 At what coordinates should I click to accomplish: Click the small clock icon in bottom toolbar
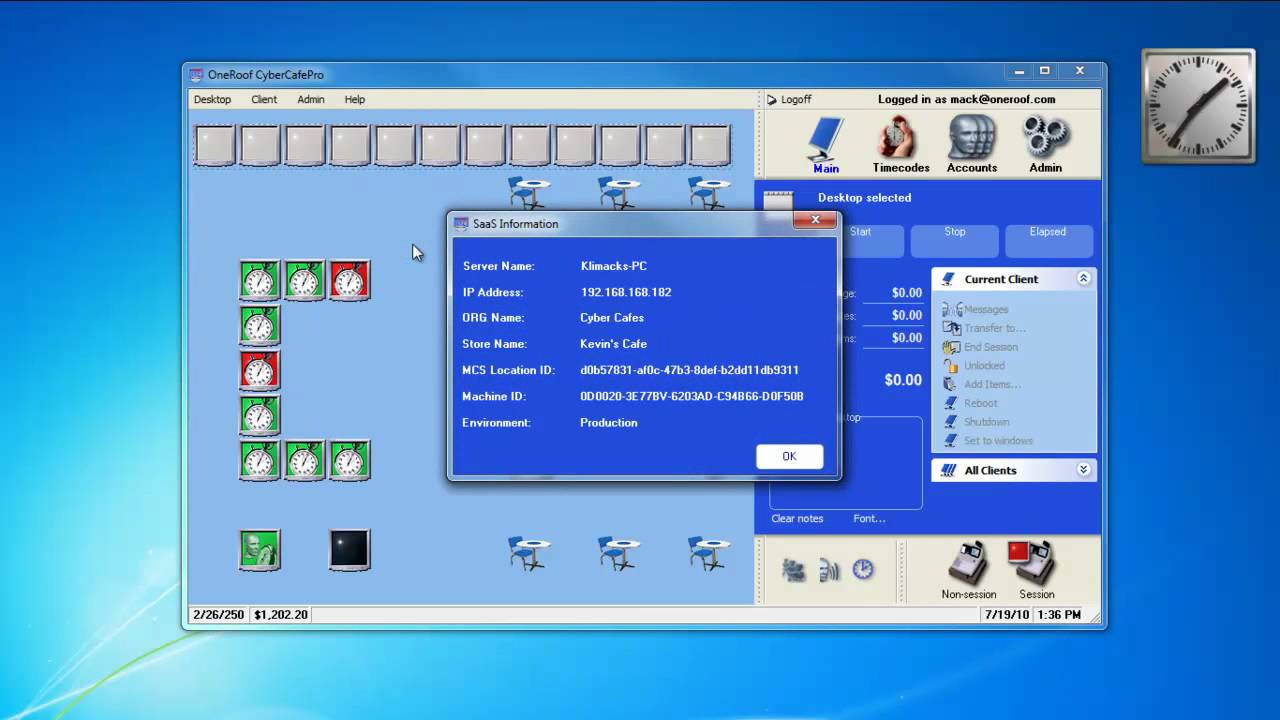point(863,570)
